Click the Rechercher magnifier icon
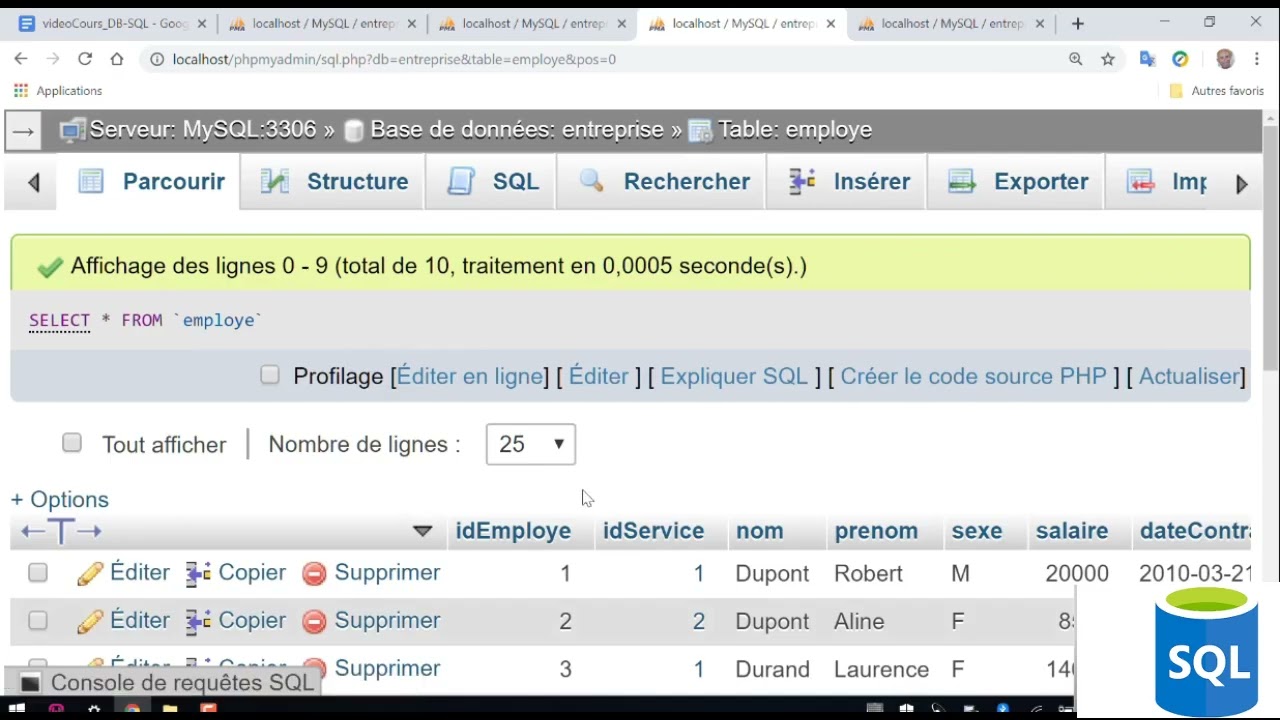The image size is (1280, 720). coord(592,181)
